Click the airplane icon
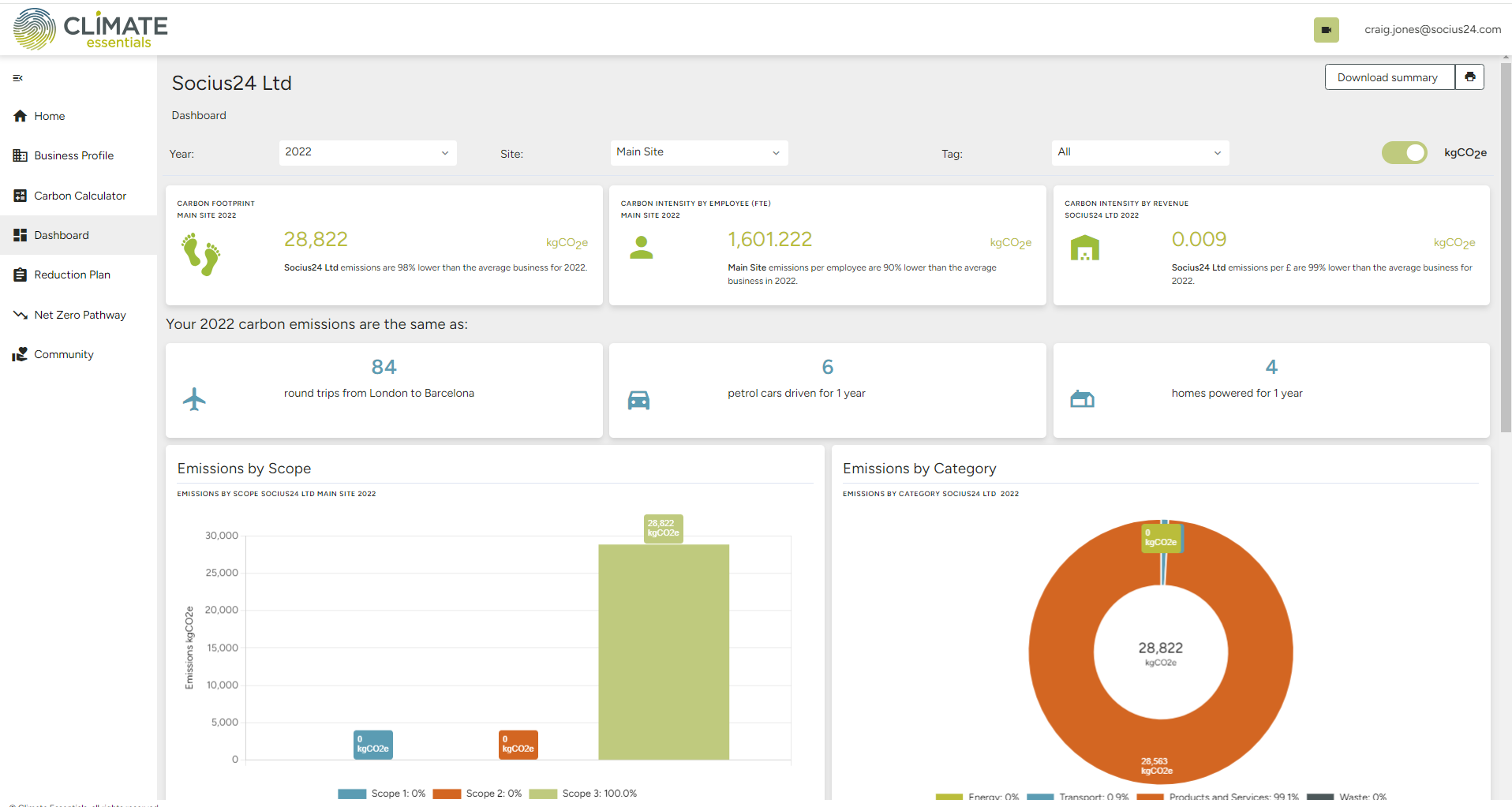This screenshot has height=807, width=1512. 194,399
